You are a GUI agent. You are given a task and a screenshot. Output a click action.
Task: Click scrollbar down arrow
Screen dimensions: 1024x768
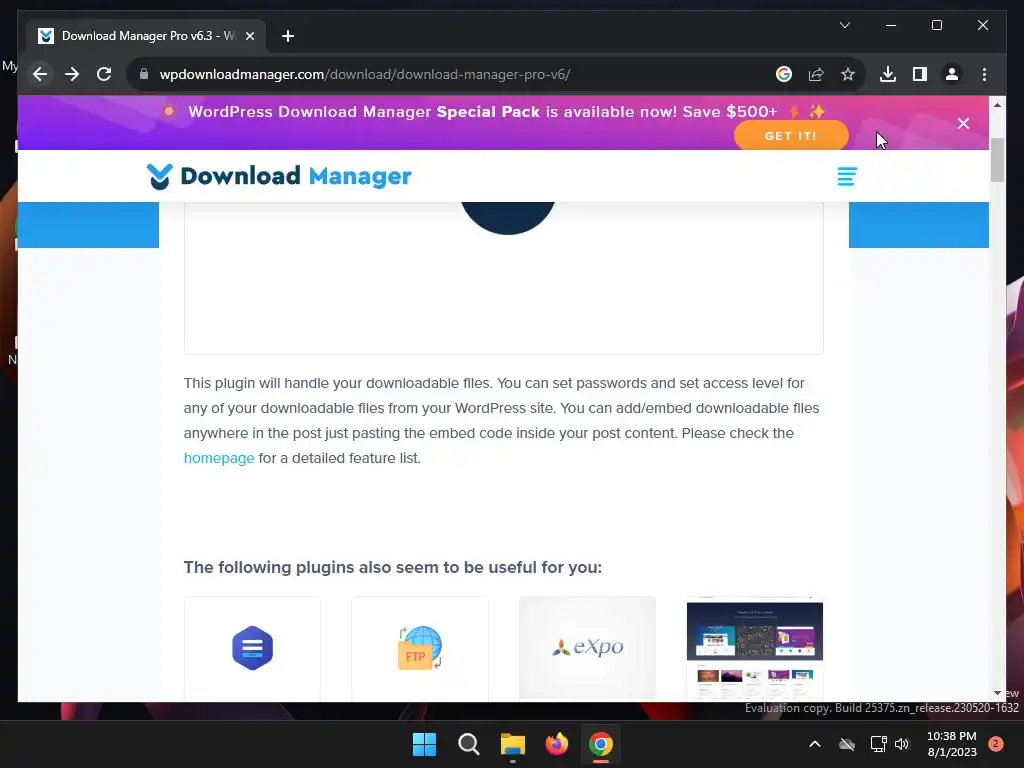tap(997, 694)
